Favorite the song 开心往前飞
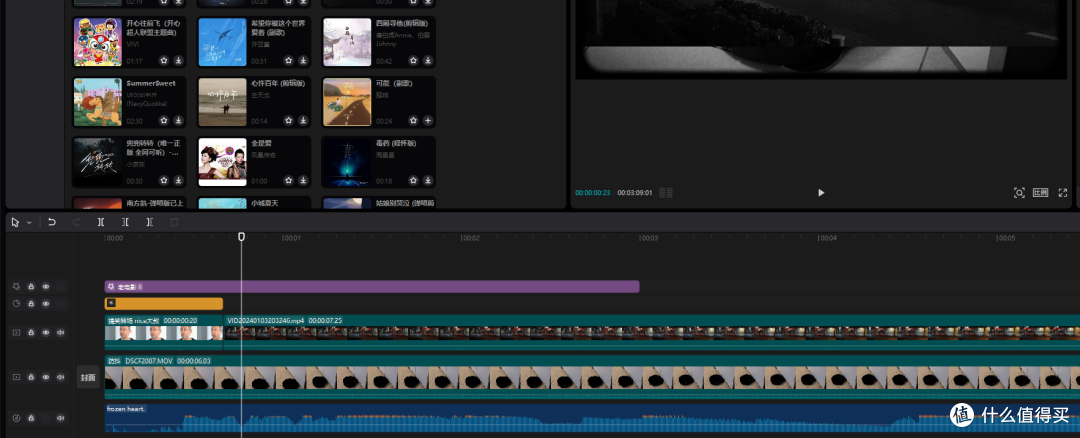This screenshot has width=1080, height=438. click(x=164, y=60)
